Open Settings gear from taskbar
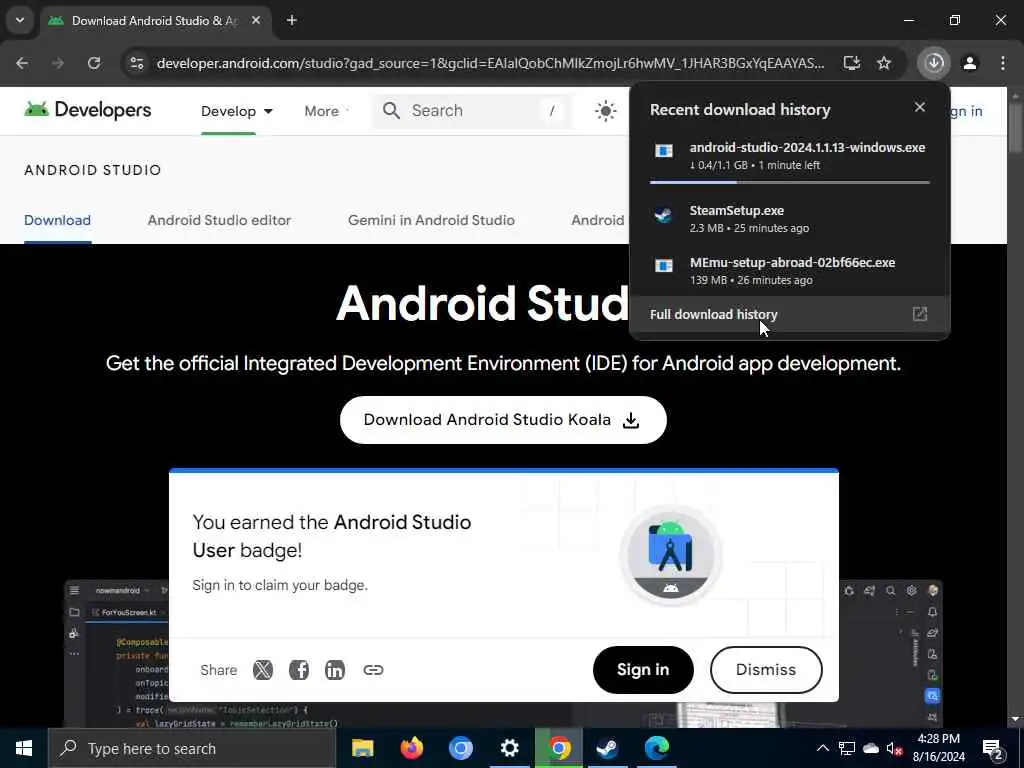The width and height of the screenshot is (1024, 768). (509, 748)
